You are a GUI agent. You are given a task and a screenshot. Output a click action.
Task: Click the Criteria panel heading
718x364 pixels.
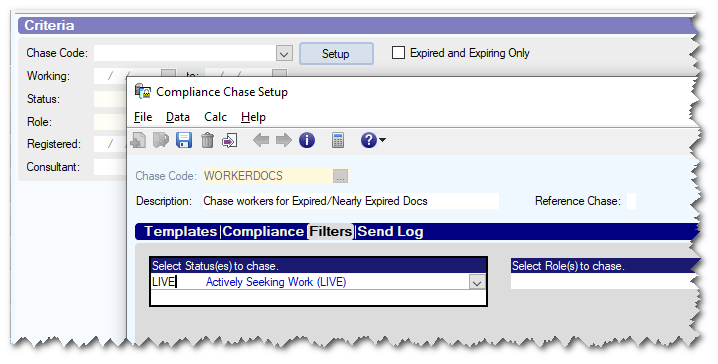tap(49, 25)
